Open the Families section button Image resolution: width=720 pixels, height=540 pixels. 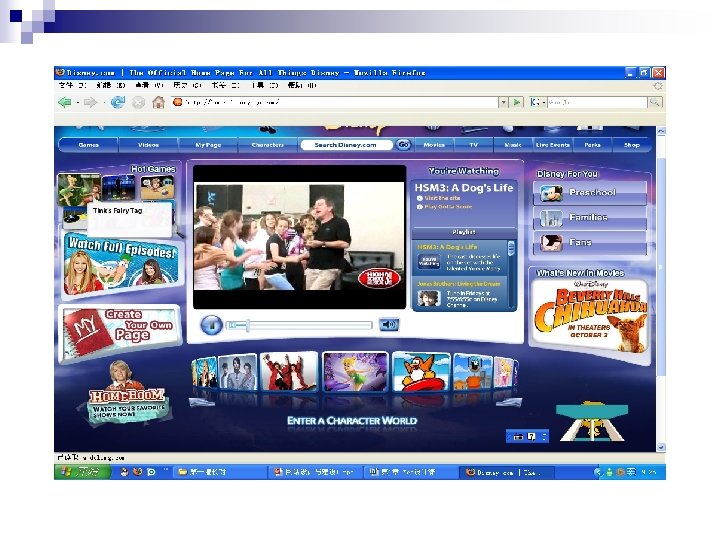(x=590, y=217)
